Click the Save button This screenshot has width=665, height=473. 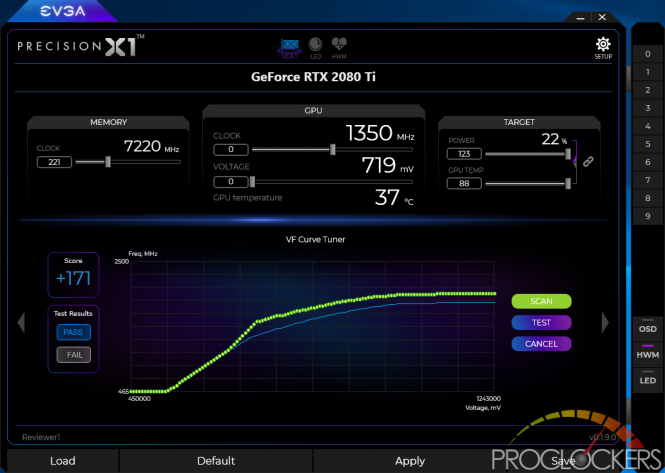tap(563, 461)
